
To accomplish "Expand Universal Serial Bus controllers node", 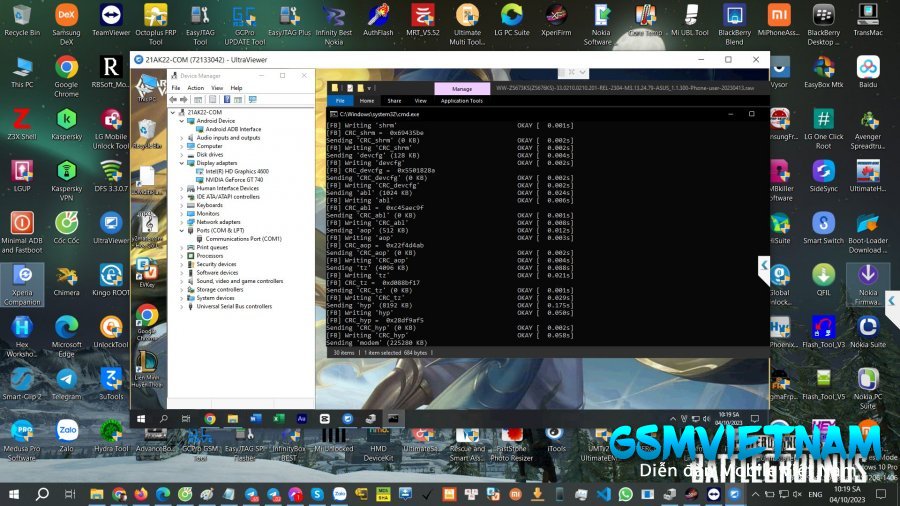I will tap(182, 306).
